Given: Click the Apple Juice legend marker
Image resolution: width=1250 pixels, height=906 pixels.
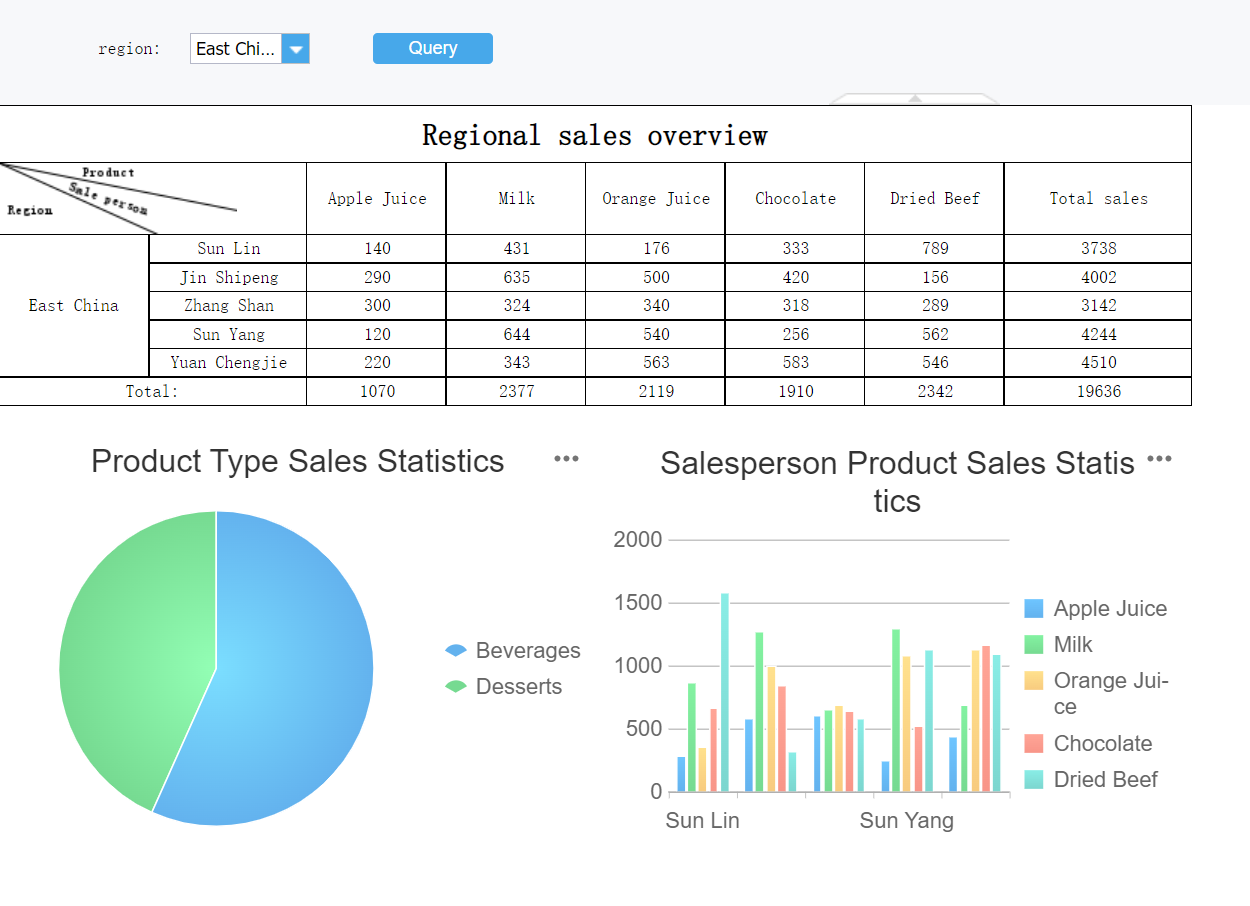Looking at the screenshot, I should (1032, 608).
